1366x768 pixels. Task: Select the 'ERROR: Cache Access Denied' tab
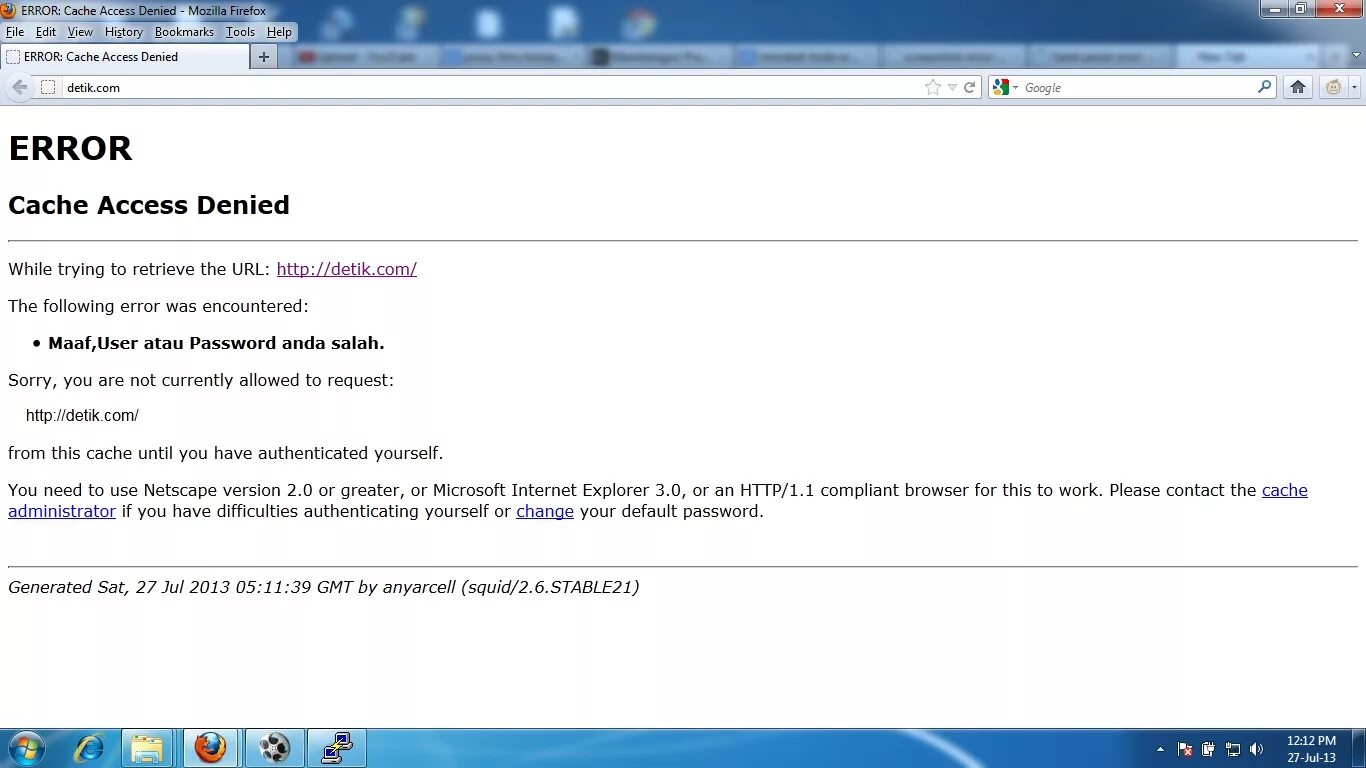point(124,57)
